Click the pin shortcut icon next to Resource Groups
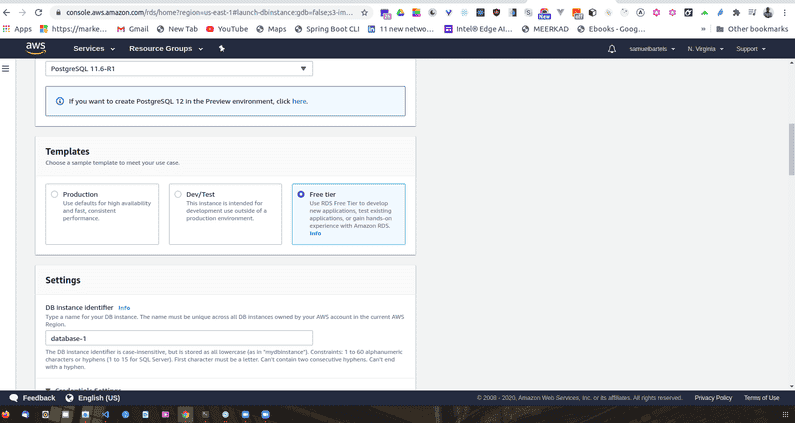Image resolution: width=795 pixels, height=423 pixels. click(x=222, y=49)
